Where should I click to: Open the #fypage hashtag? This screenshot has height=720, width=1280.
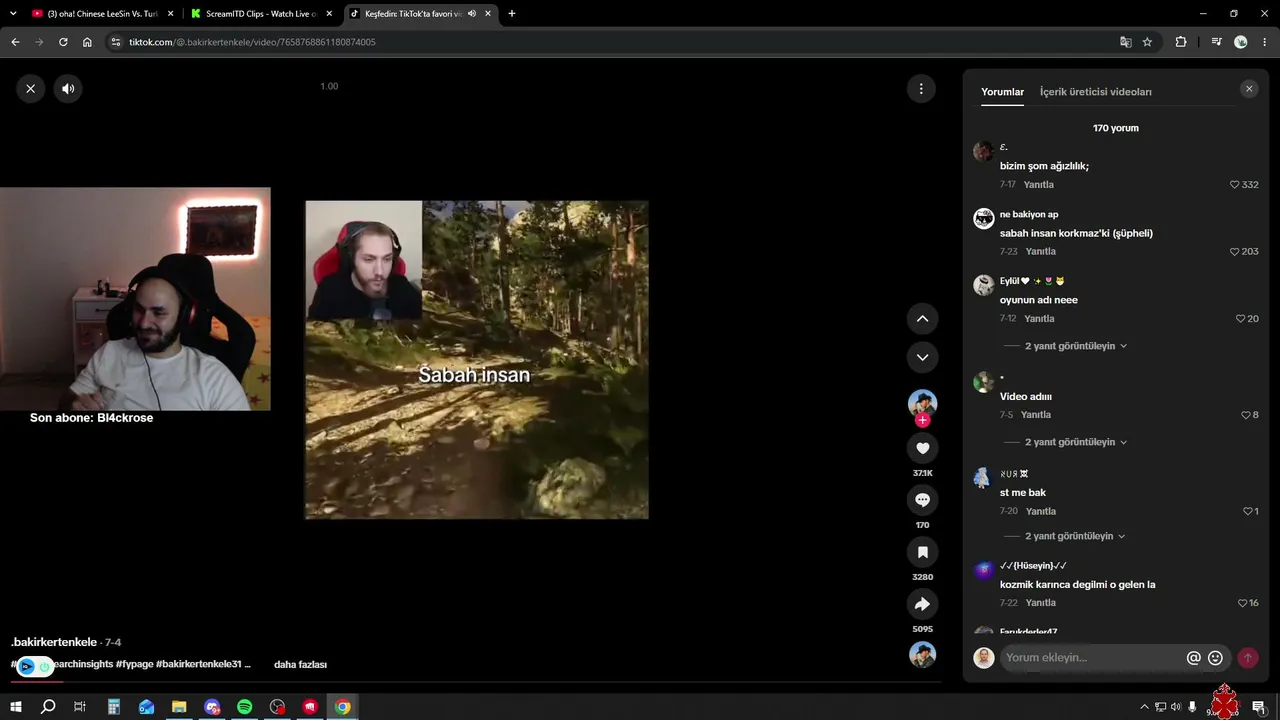[x=134, y=665]
